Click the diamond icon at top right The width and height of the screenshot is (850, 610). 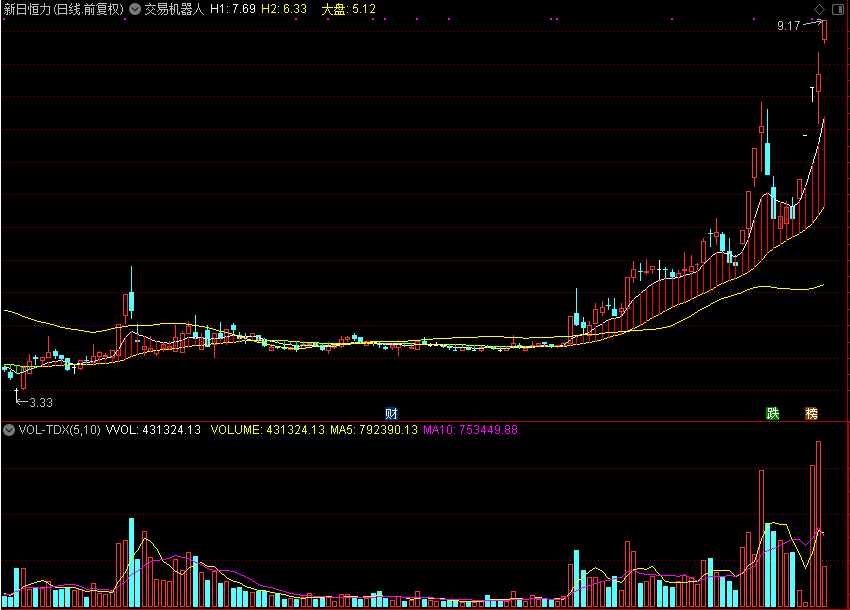[819, 9]
